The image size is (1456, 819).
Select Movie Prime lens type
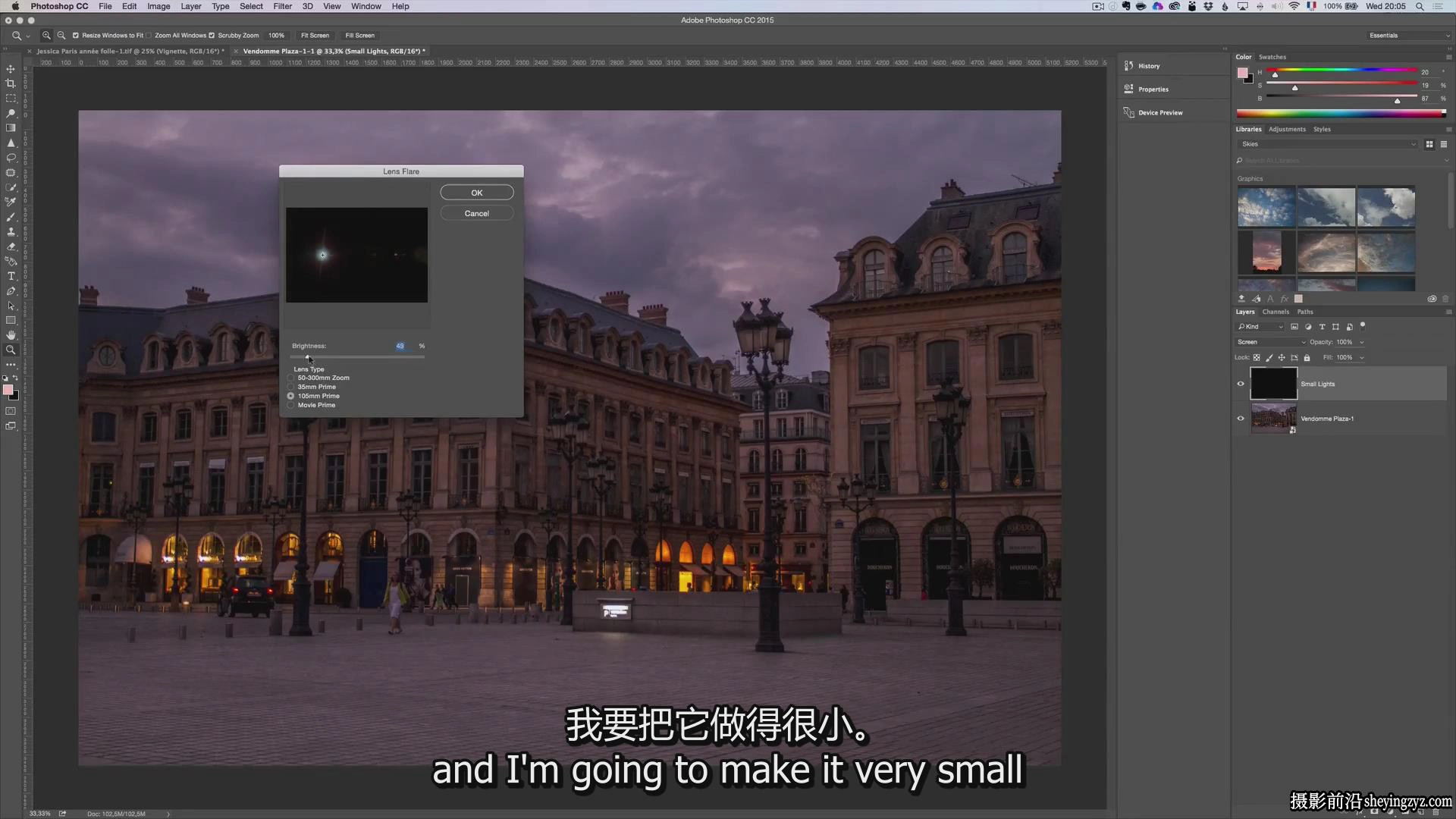(x=290, y=405)
